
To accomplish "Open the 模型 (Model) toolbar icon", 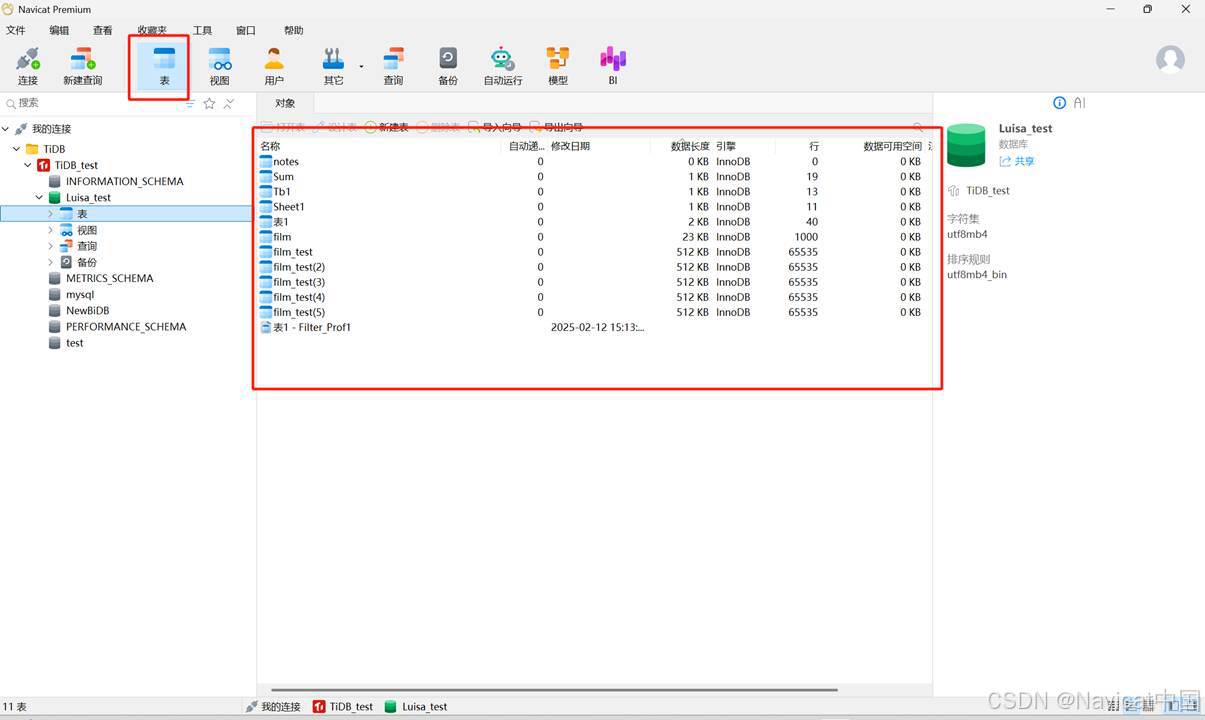I will click(x=558, y=66).
